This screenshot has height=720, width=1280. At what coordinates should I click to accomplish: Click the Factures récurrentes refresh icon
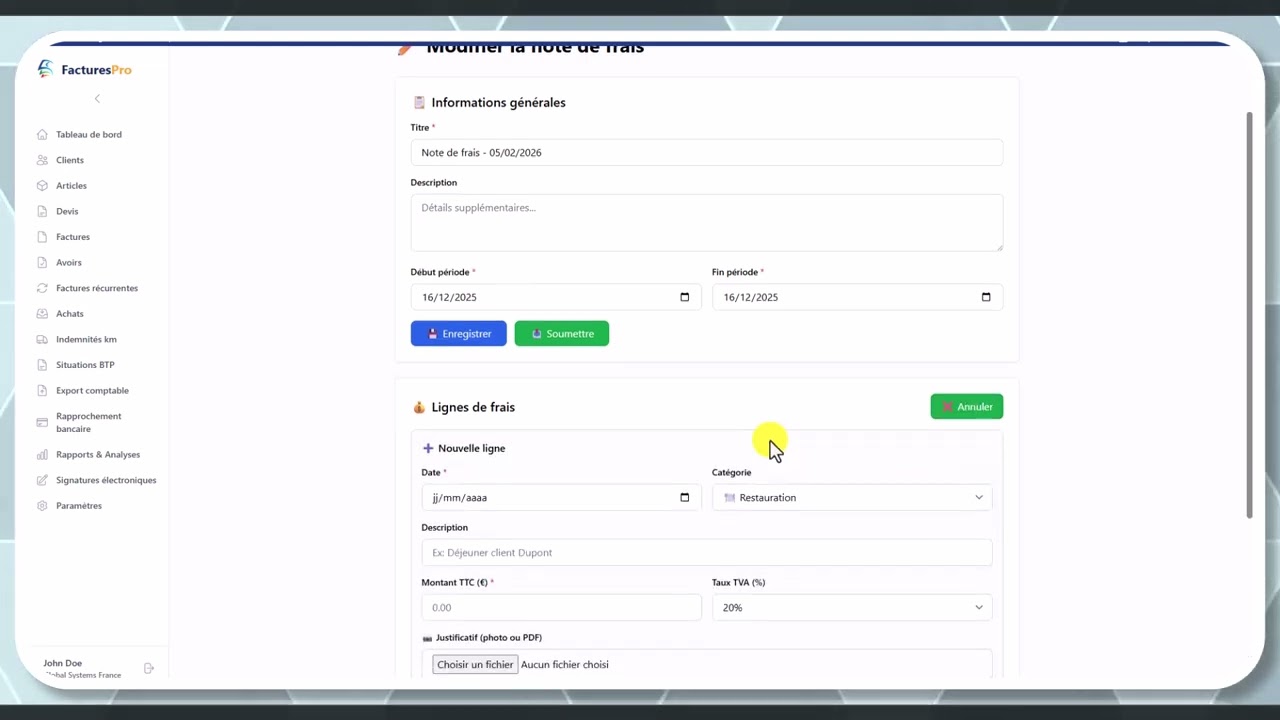(x=42, y=288)
